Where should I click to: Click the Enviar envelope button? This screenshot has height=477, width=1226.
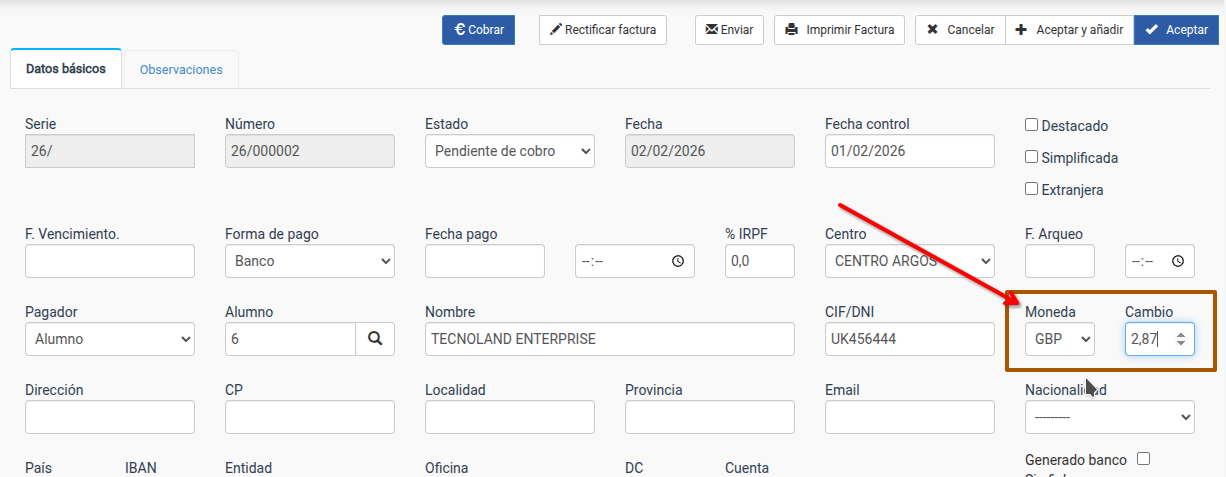click(x=729, y=30)
